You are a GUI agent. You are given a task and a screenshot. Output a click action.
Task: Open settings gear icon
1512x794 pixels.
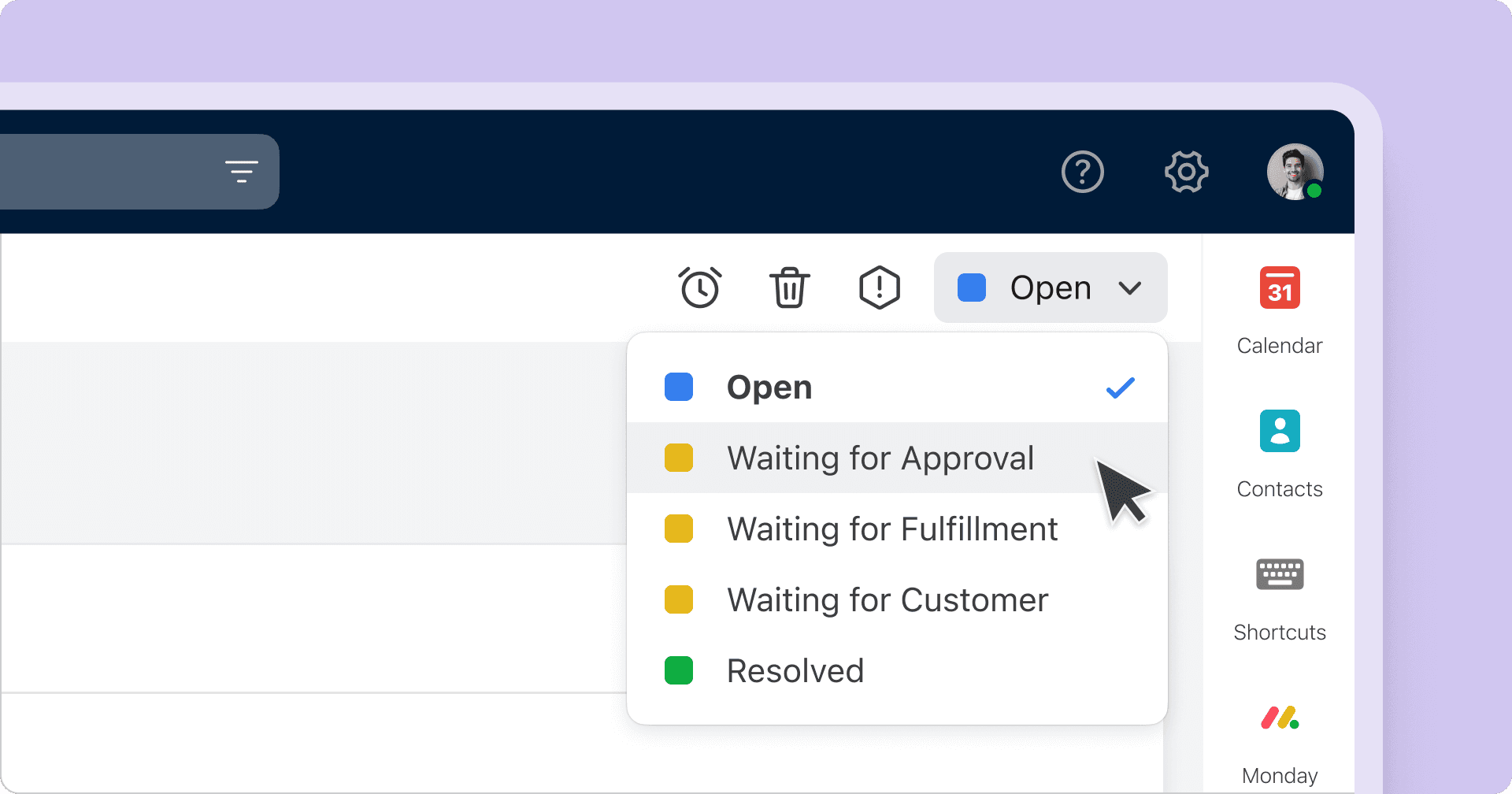1186,172
